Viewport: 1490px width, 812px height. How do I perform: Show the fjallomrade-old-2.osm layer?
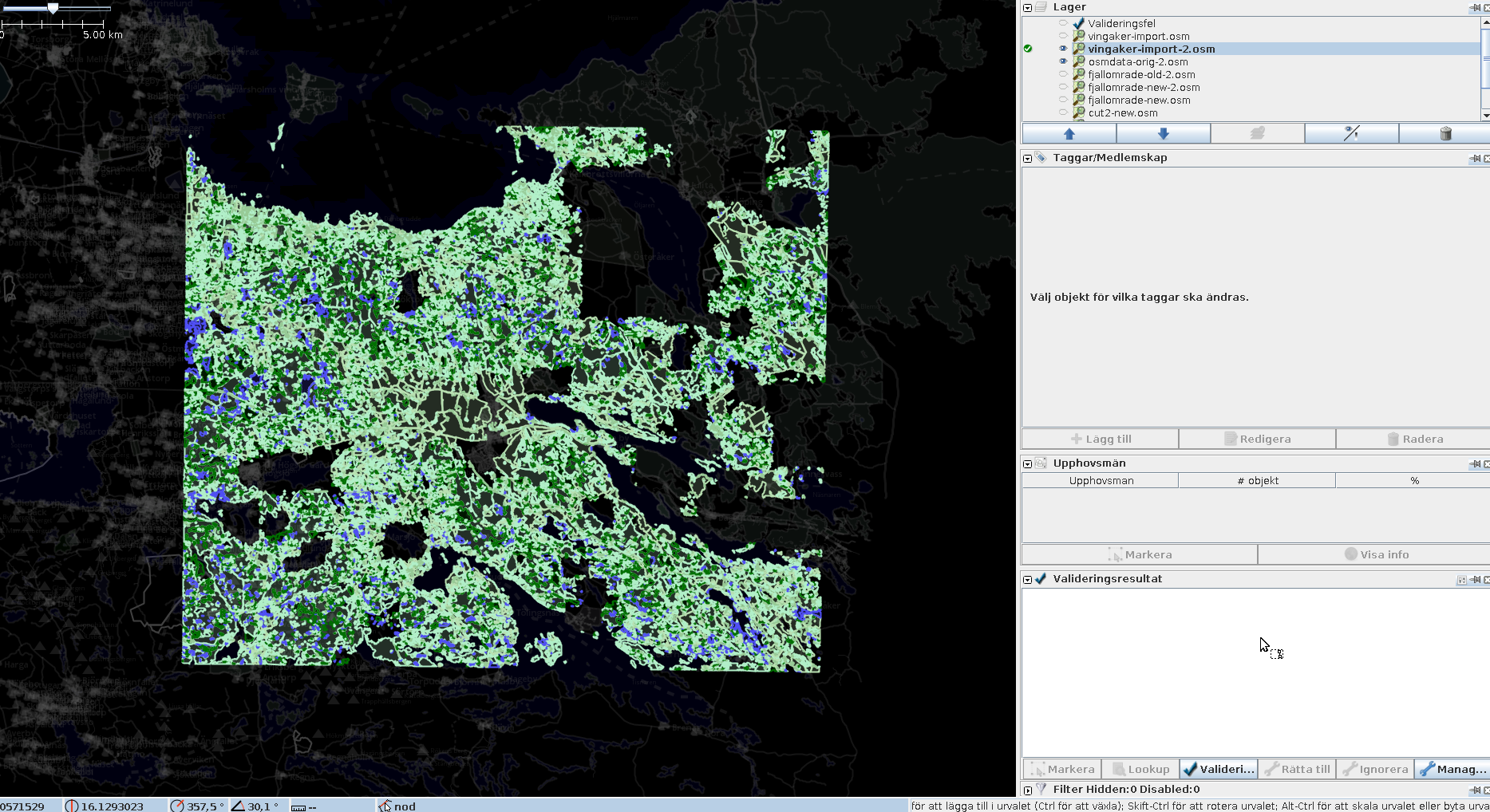click(x=1062, y=74)
